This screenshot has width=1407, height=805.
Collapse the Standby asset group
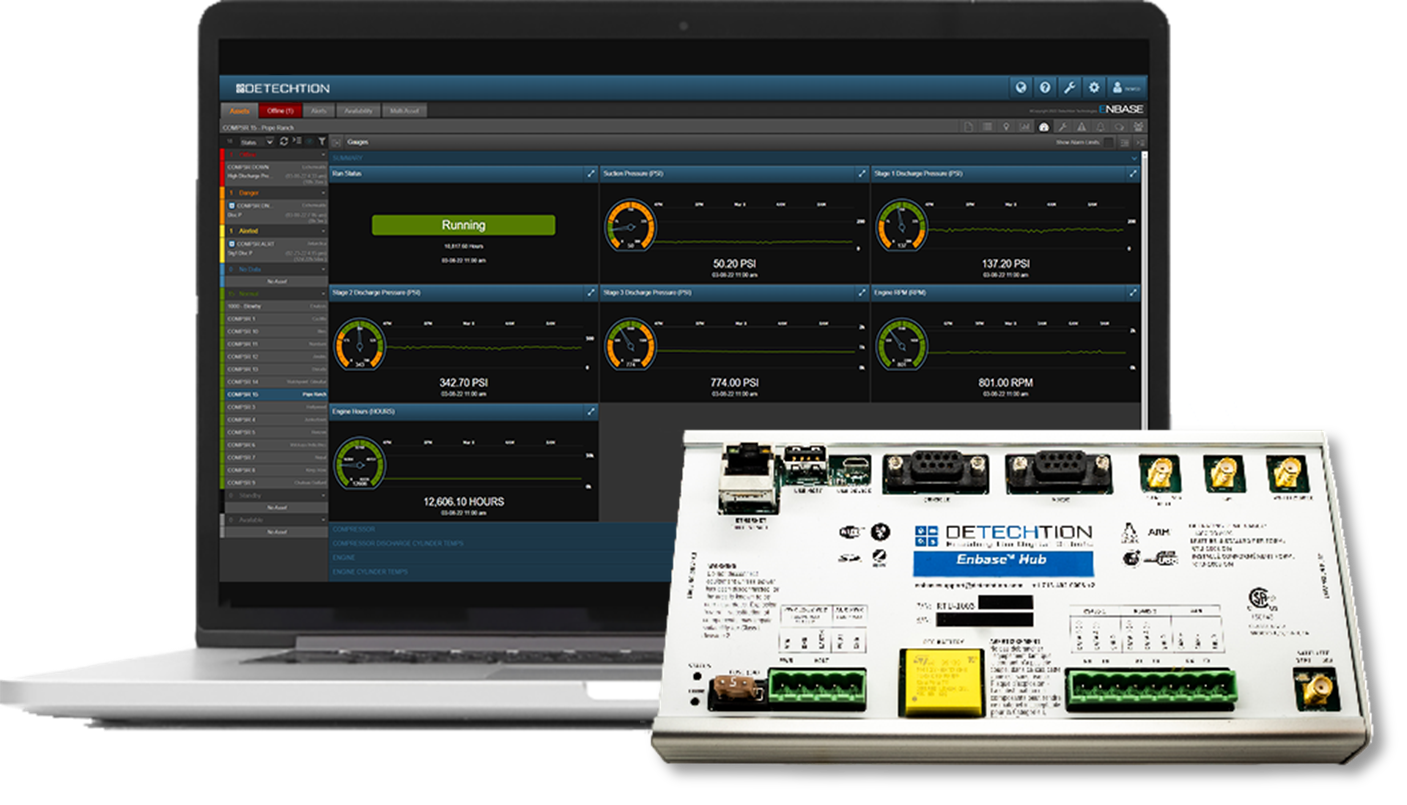(323, 495)
